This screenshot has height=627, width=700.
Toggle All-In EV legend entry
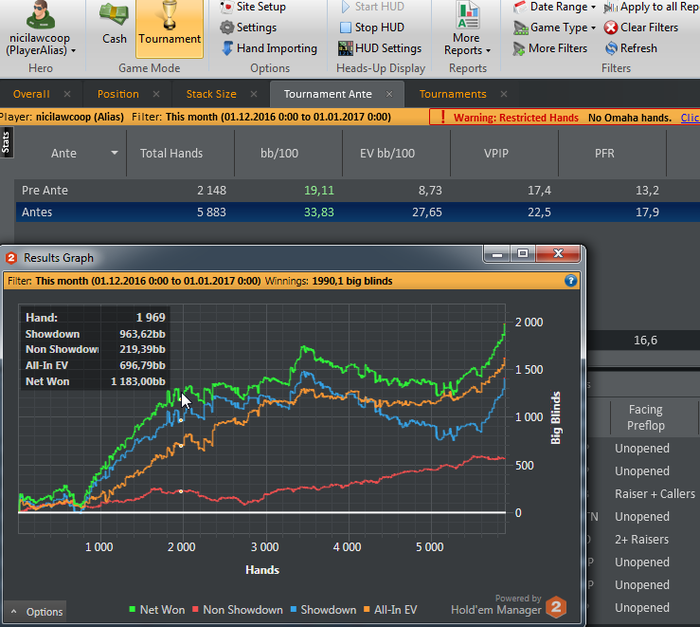[390, 610]
